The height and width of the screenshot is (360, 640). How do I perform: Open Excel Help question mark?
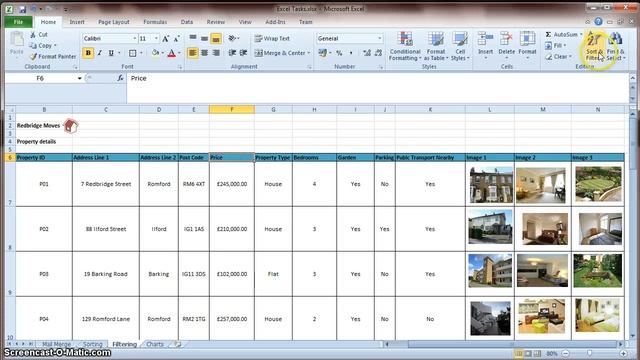(x=598, y=22)
